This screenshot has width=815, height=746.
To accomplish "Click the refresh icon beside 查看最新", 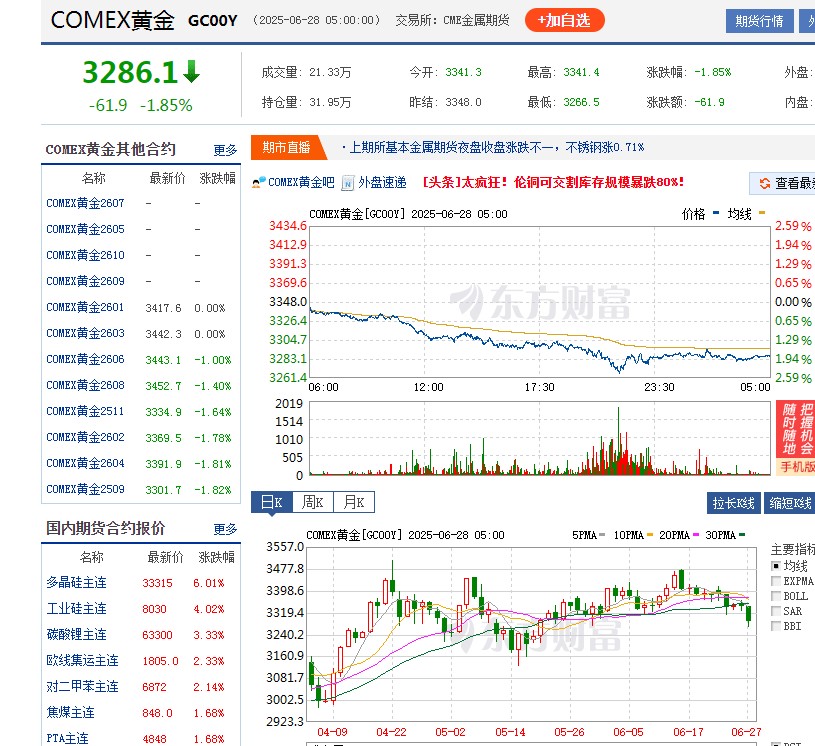I will (x=765, y=184).
